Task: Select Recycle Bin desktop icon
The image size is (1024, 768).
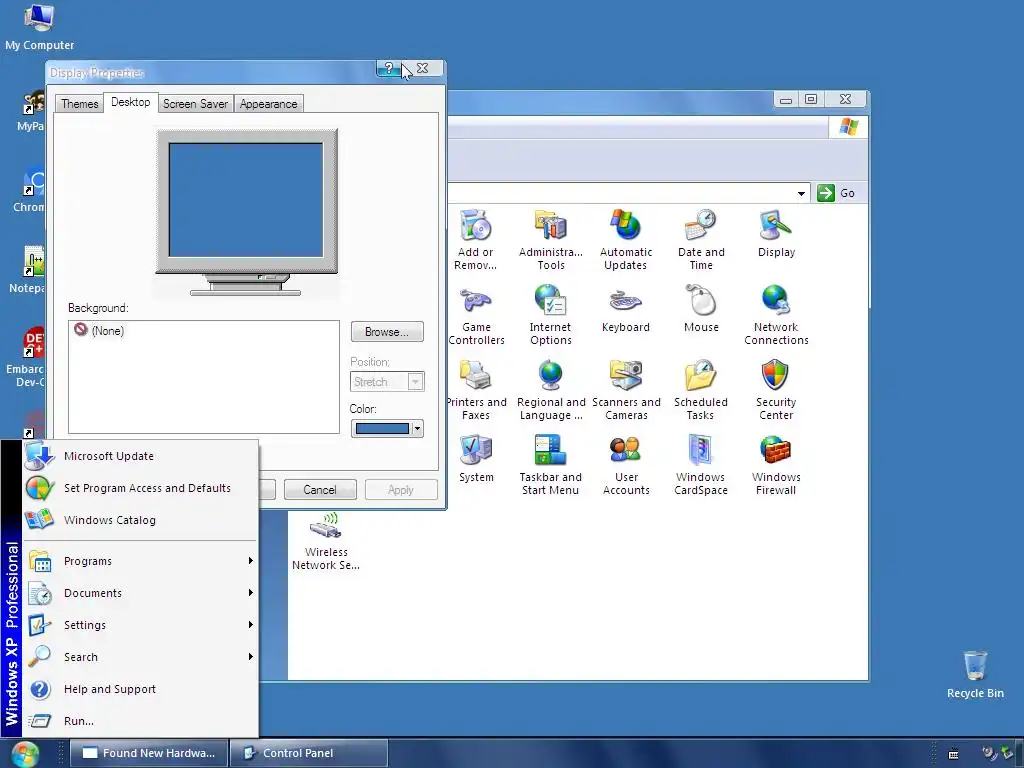Action: tap(975, 675)
